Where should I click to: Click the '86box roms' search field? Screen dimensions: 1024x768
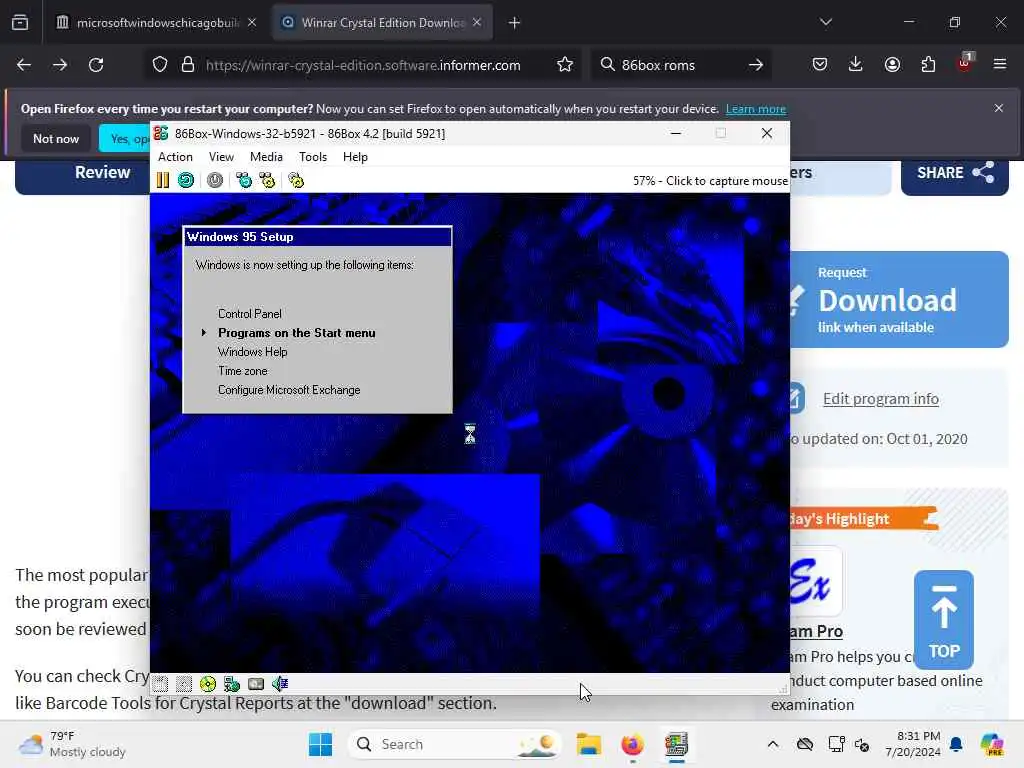(x=679, y=65)
